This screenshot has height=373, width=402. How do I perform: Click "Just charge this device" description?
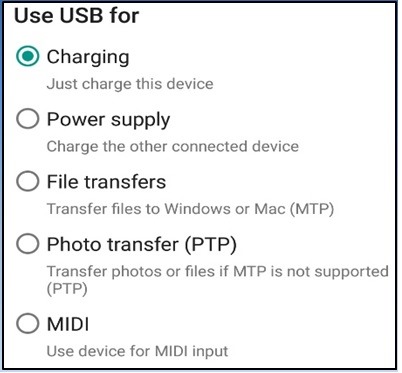click(130, 84)
